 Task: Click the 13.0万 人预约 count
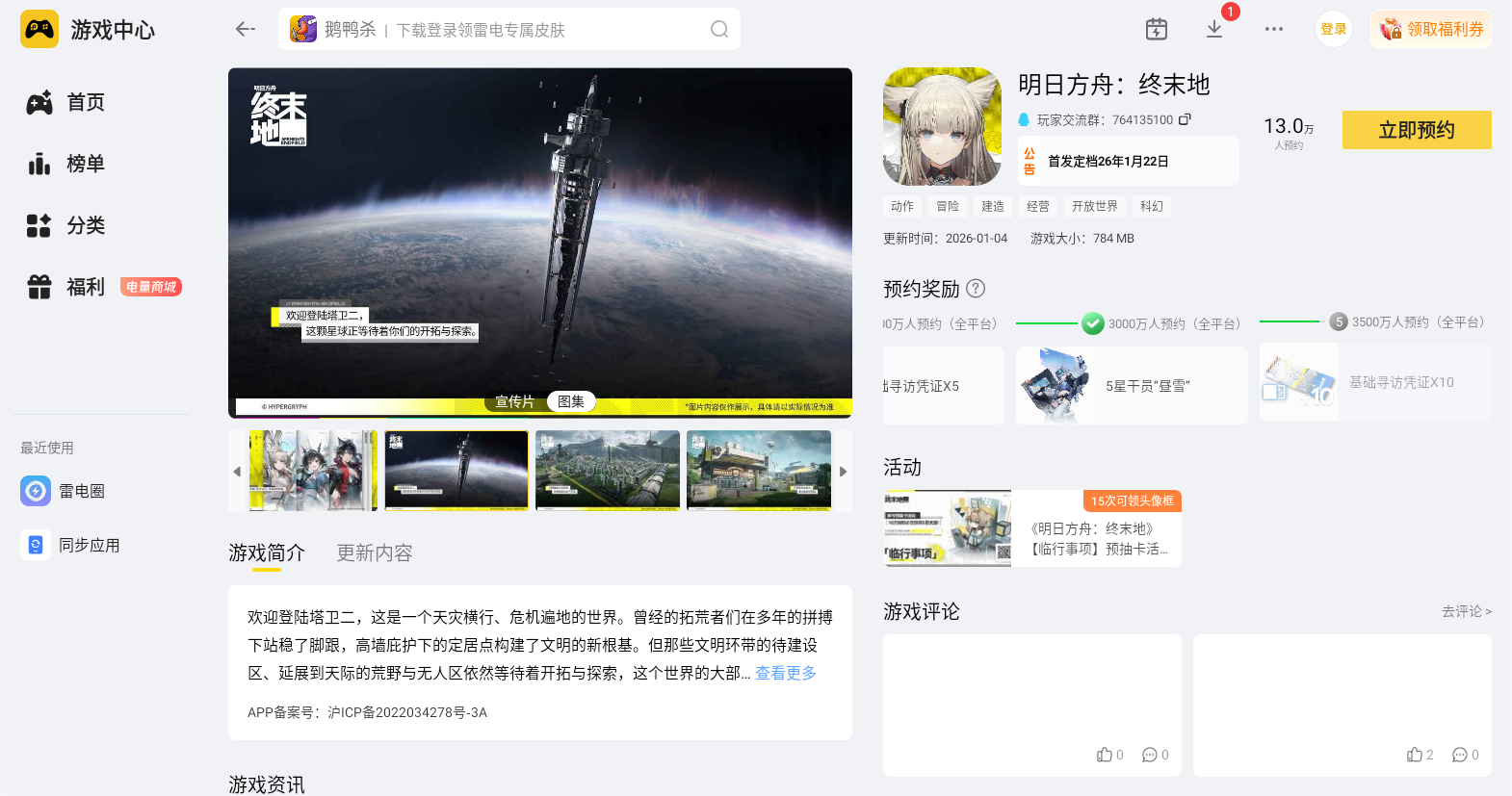click(x=1289, y=132)
